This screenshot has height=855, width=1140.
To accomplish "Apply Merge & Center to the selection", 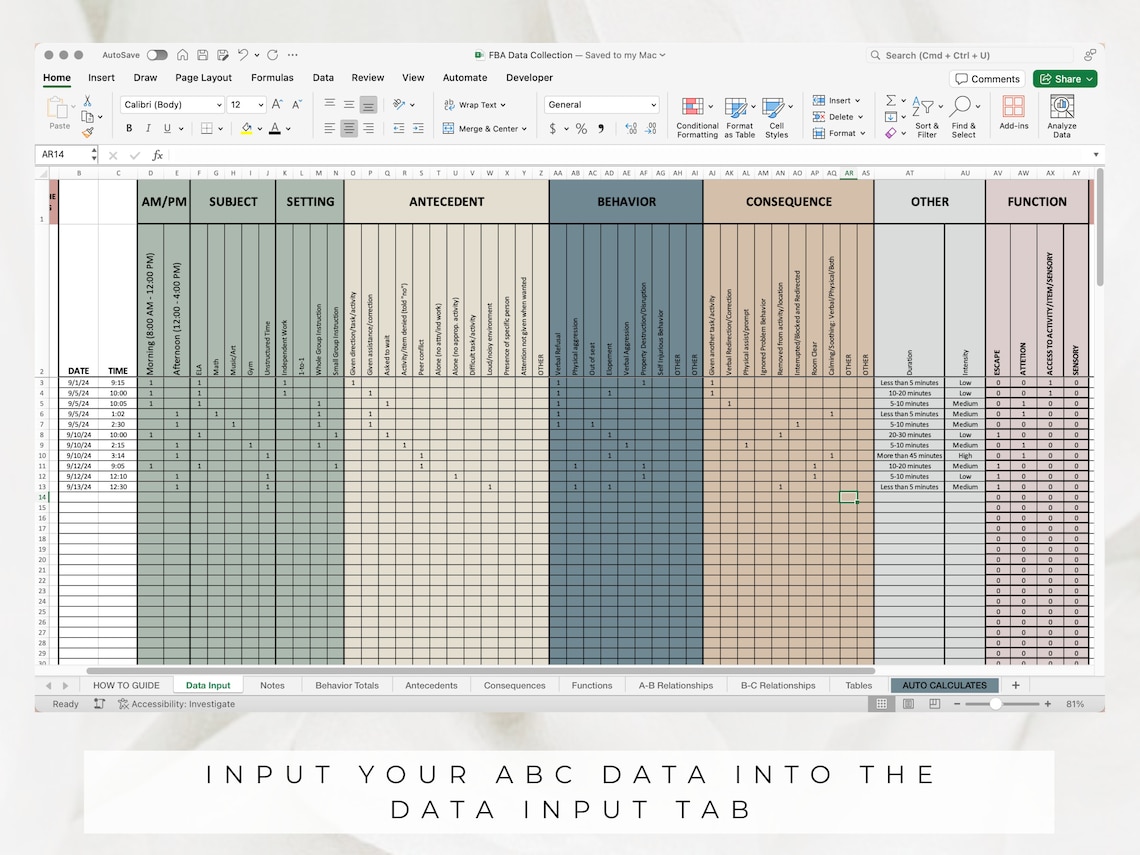I will pos(485,128).
